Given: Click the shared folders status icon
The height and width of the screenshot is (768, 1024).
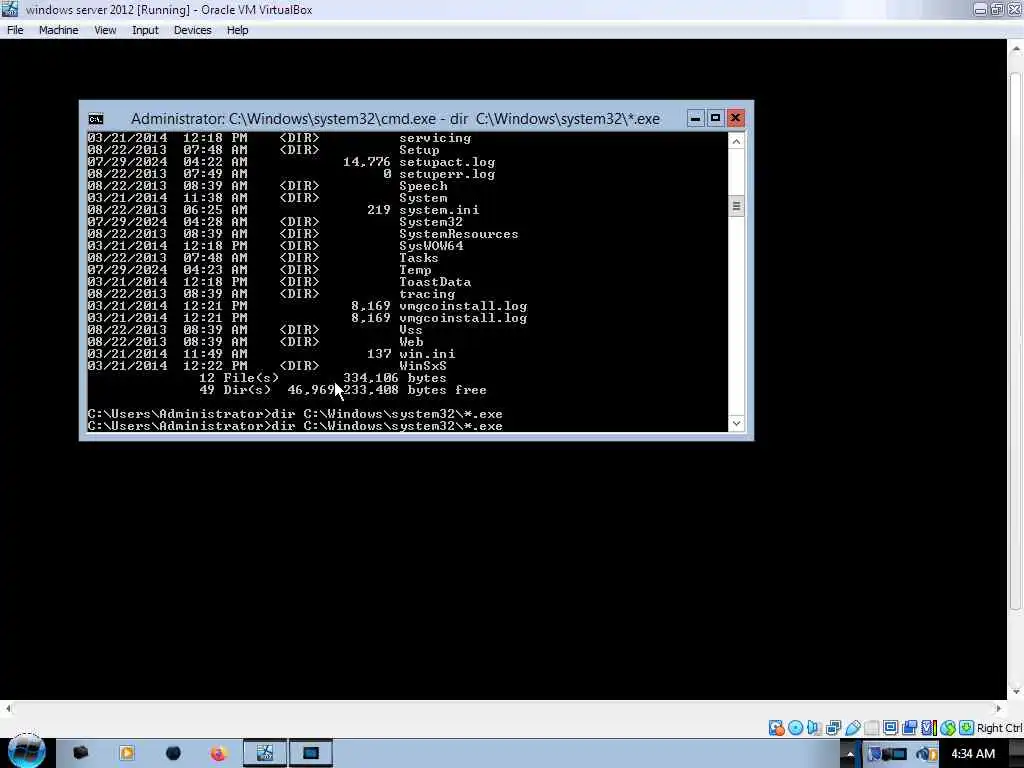Looking at the screenshot, I should [x=871, y=728].
